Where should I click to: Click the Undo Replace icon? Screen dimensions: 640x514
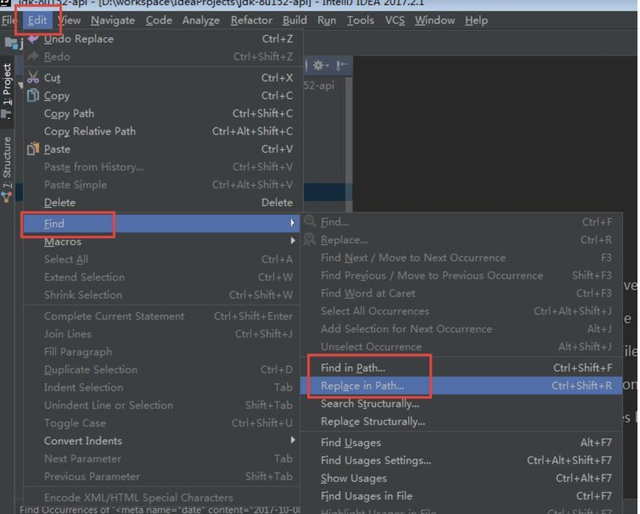click(33, 39)
